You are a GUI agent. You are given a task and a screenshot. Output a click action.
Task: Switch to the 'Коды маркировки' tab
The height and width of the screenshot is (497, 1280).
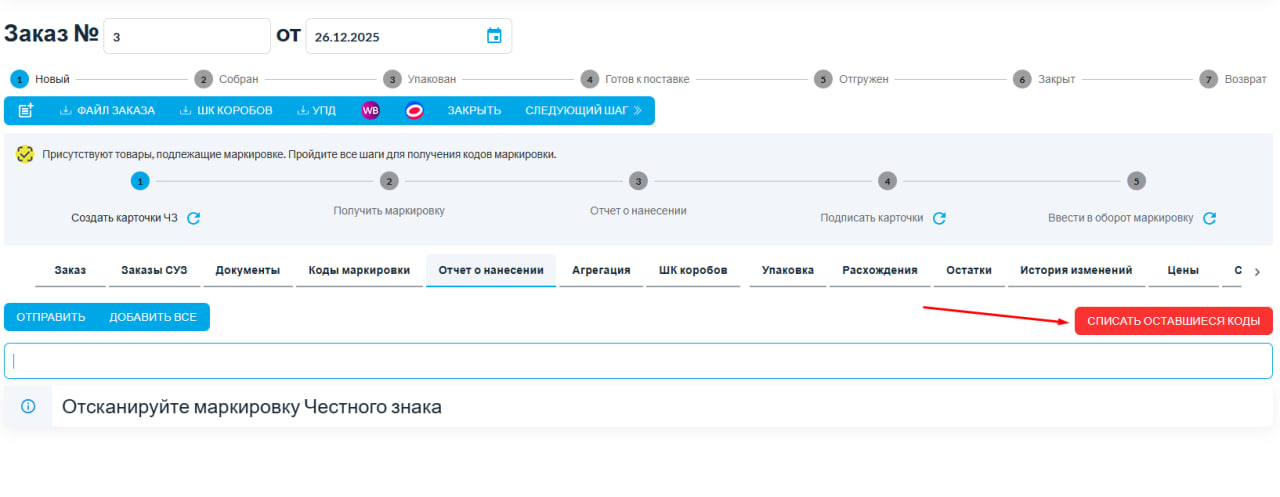[x=359, y=270]
